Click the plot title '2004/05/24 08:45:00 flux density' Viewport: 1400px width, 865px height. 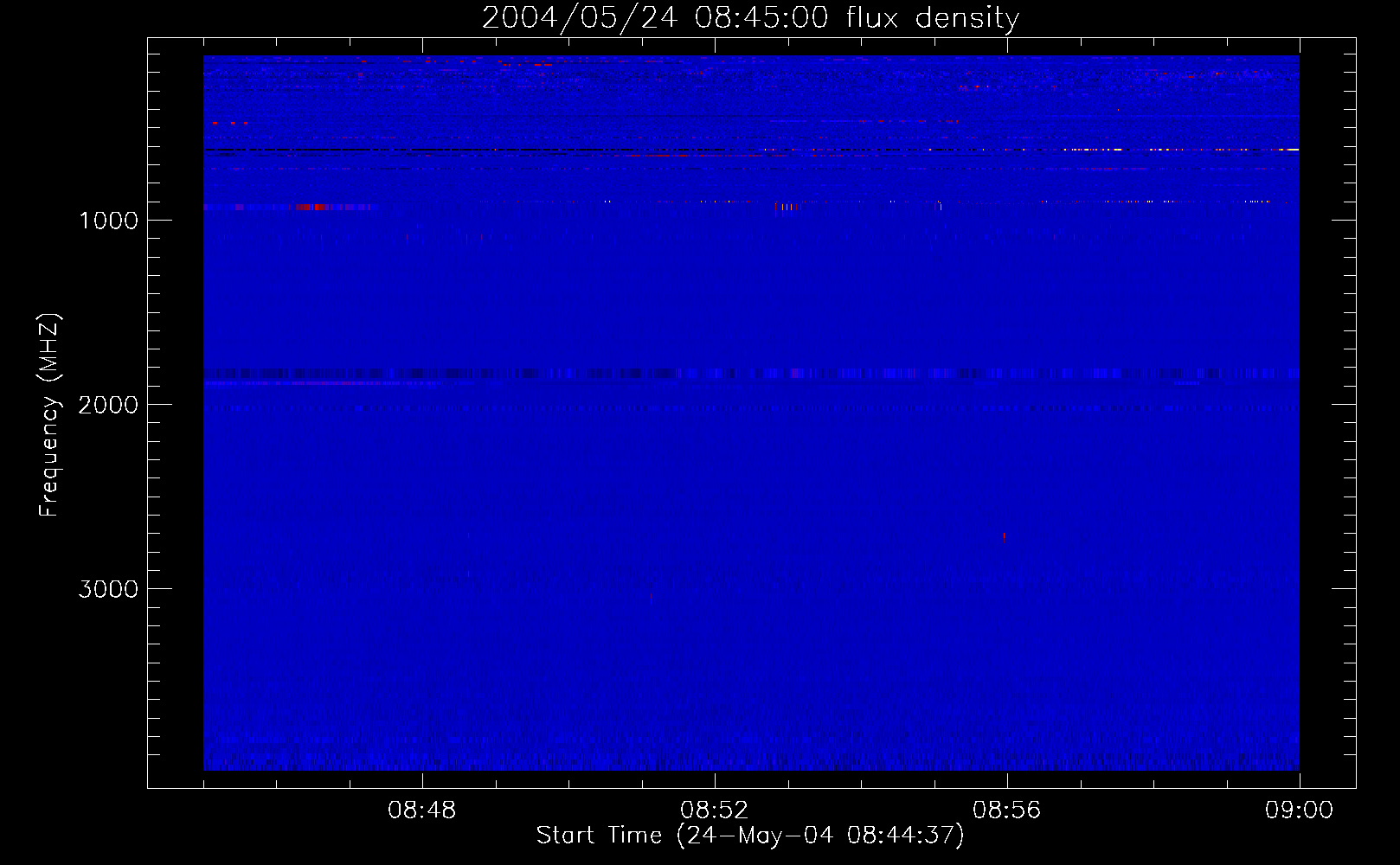coord(750,17)
